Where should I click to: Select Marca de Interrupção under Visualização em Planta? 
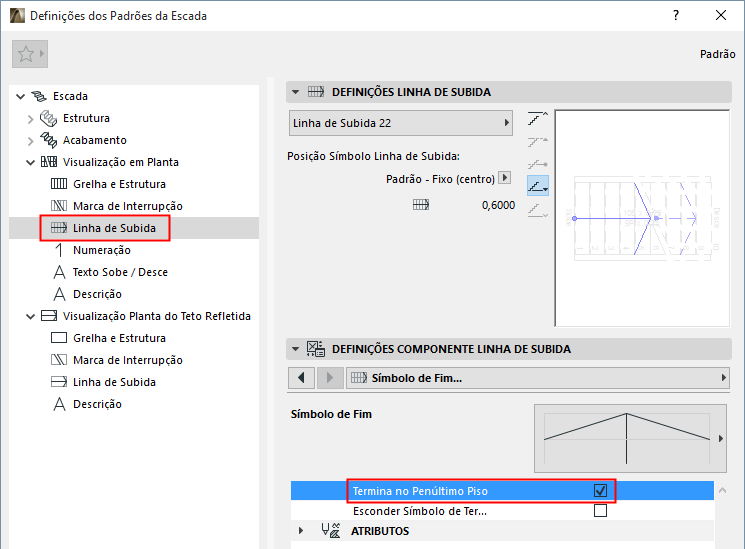click(x=128, y=206)
